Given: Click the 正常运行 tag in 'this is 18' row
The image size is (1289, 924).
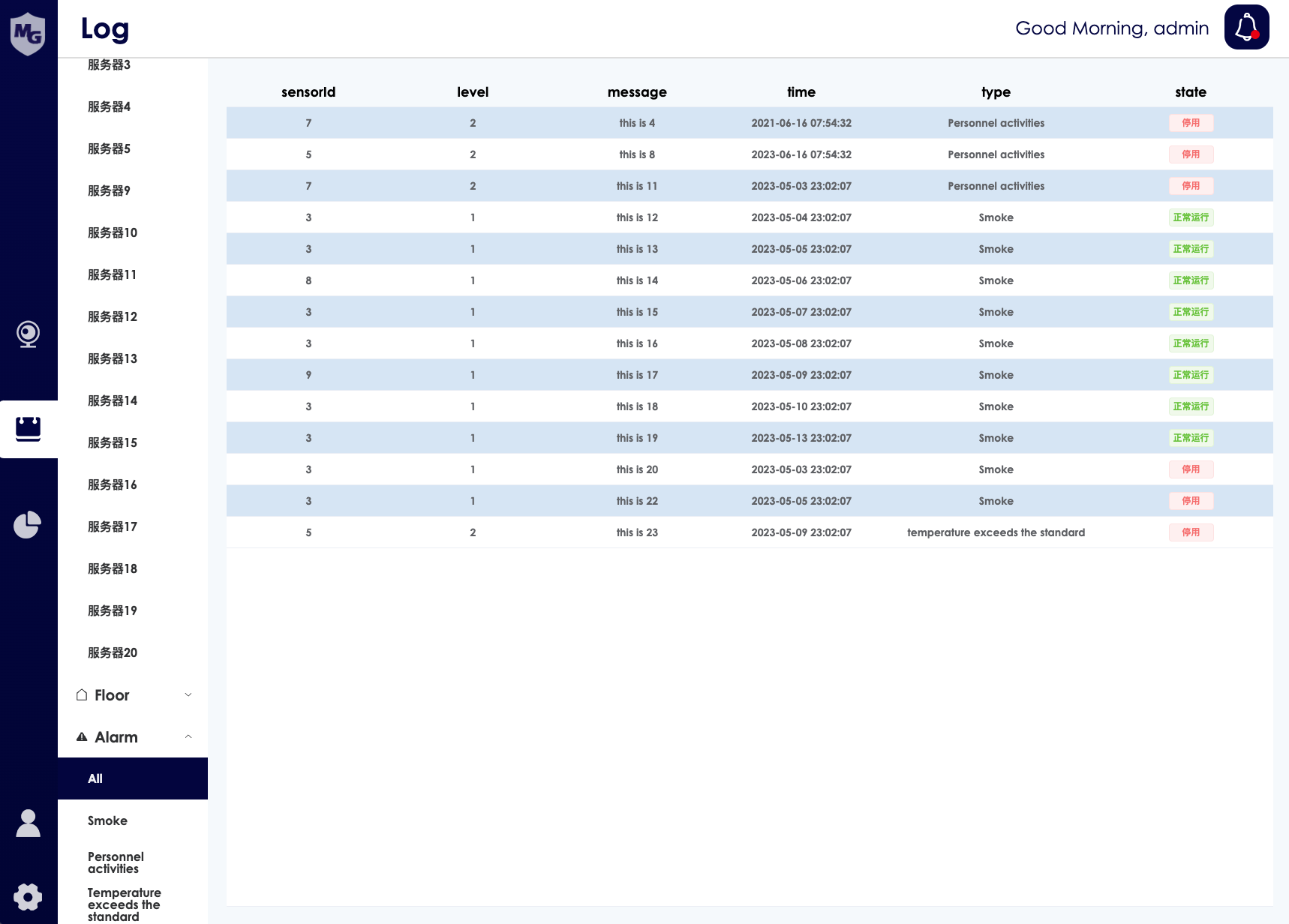Looking at the screenshot, I should point(1191,406).
